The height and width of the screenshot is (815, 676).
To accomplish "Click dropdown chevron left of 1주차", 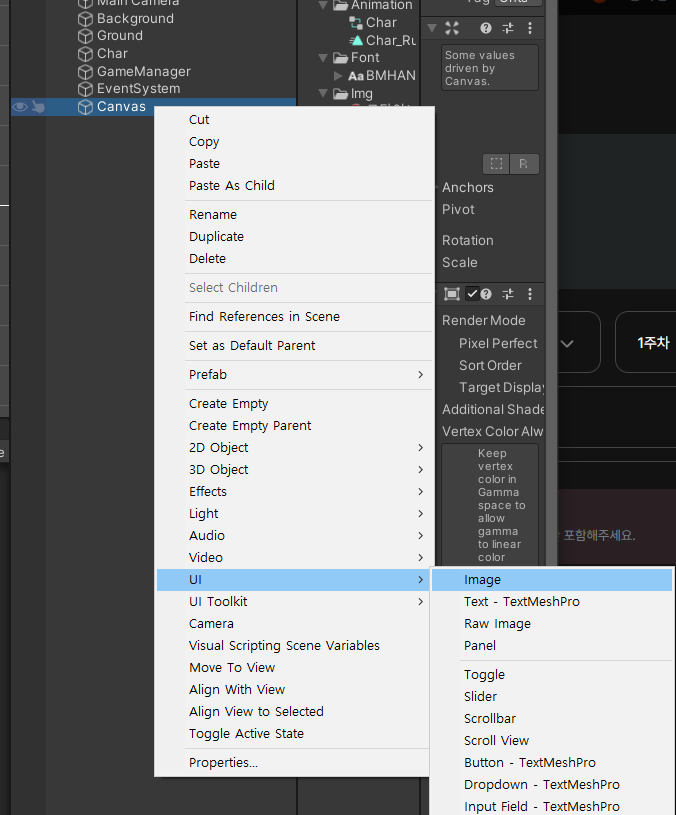I will pos(567,344).
